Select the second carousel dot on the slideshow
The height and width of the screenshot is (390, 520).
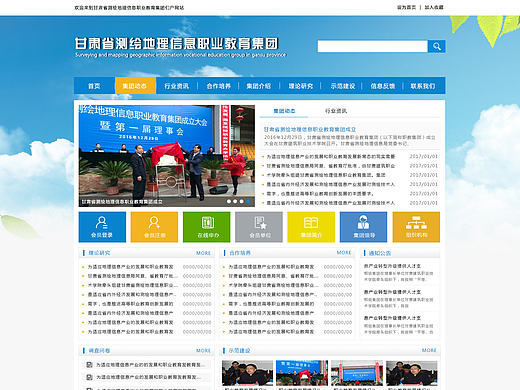pyautogui.click(x=235, y=201)
